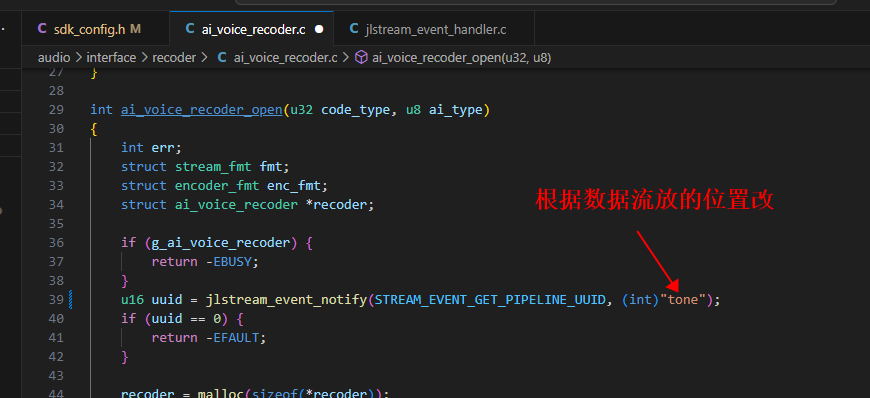Click the 'interface' breadcrumb segment

[x=111, y=57]
